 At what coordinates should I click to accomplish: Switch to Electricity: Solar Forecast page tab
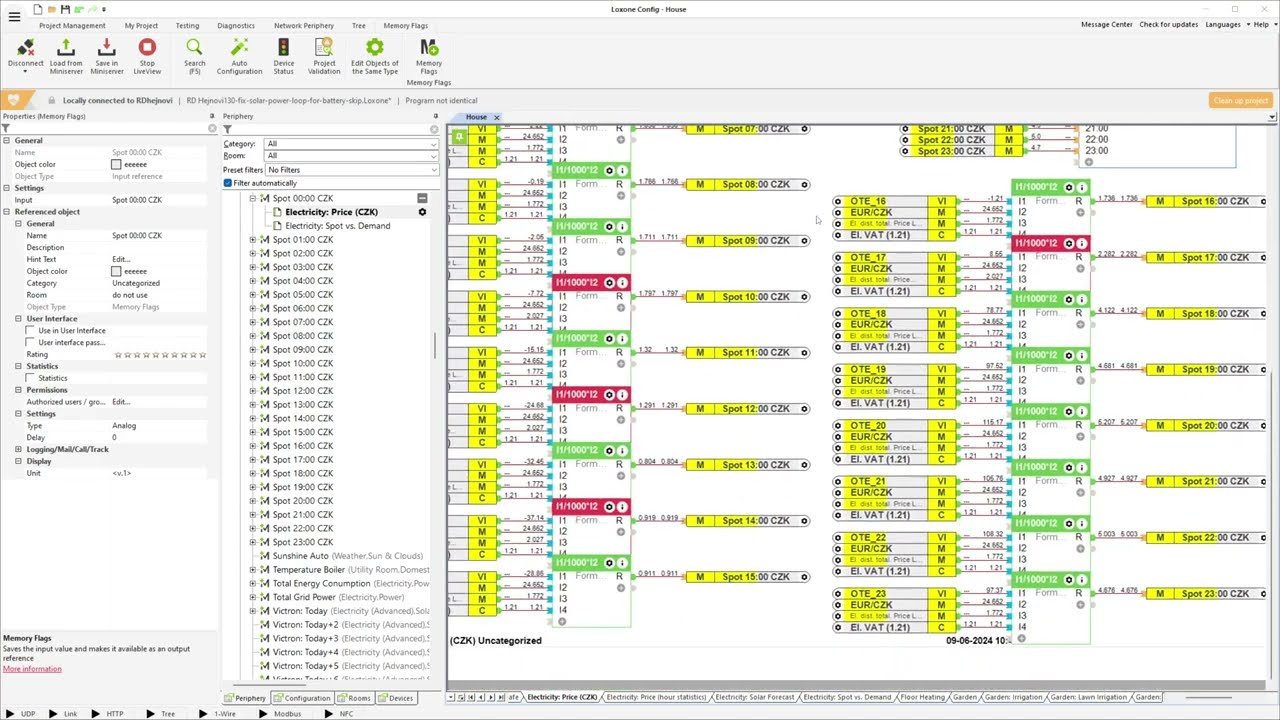(x=755, y=697)
